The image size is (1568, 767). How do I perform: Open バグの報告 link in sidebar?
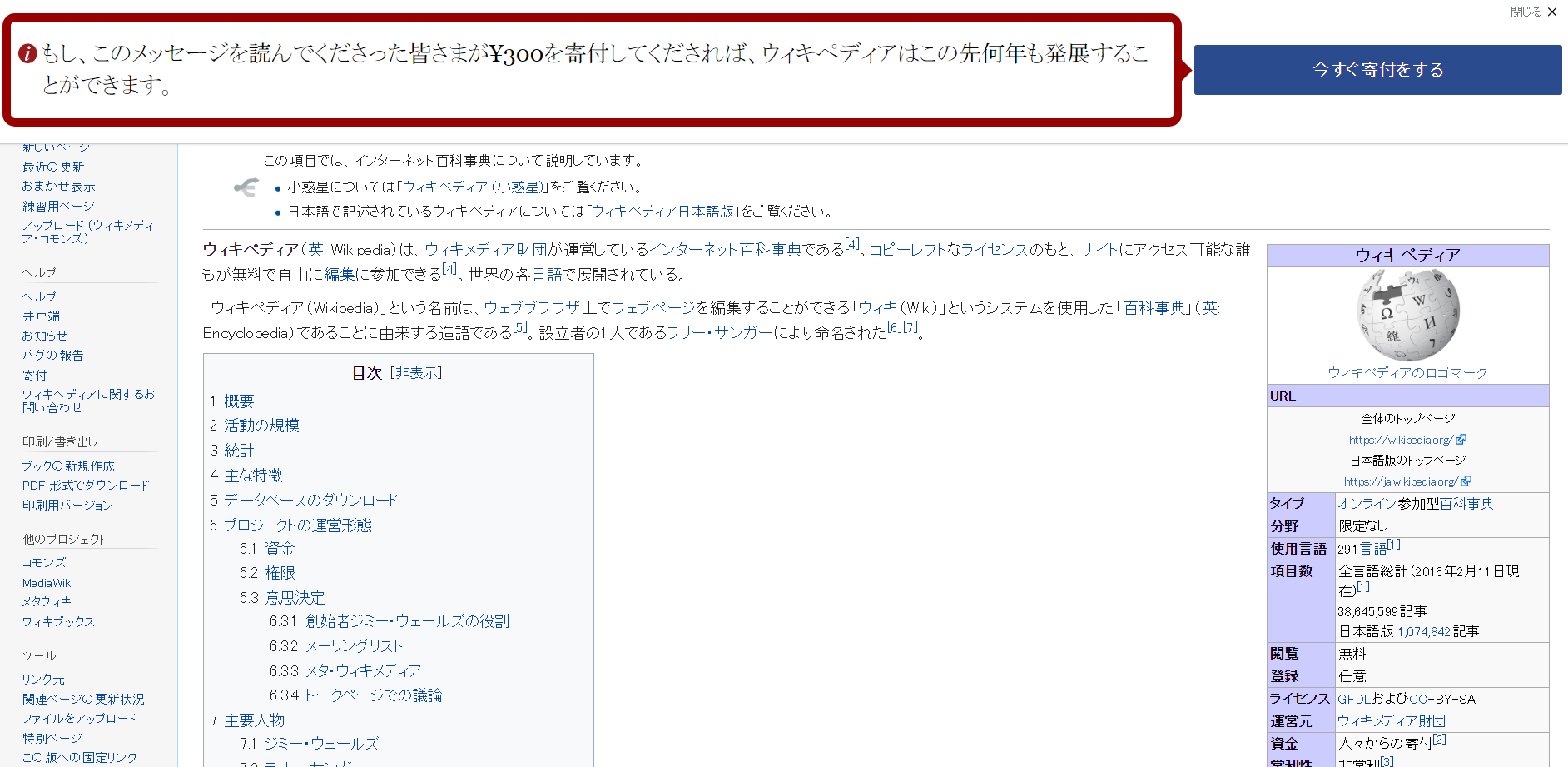tap(53, 355)
